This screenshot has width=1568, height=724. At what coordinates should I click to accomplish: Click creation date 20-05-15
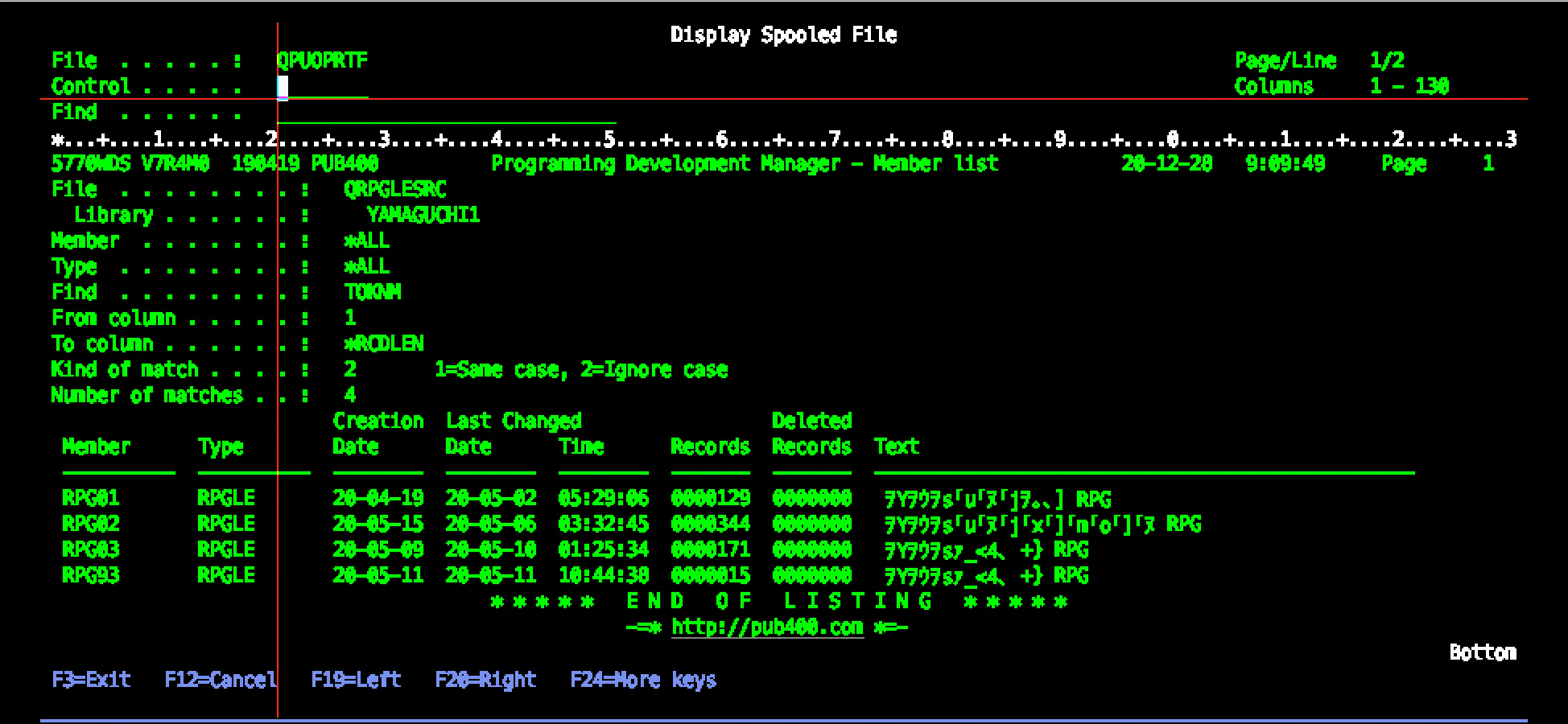[x=378, y=524]
